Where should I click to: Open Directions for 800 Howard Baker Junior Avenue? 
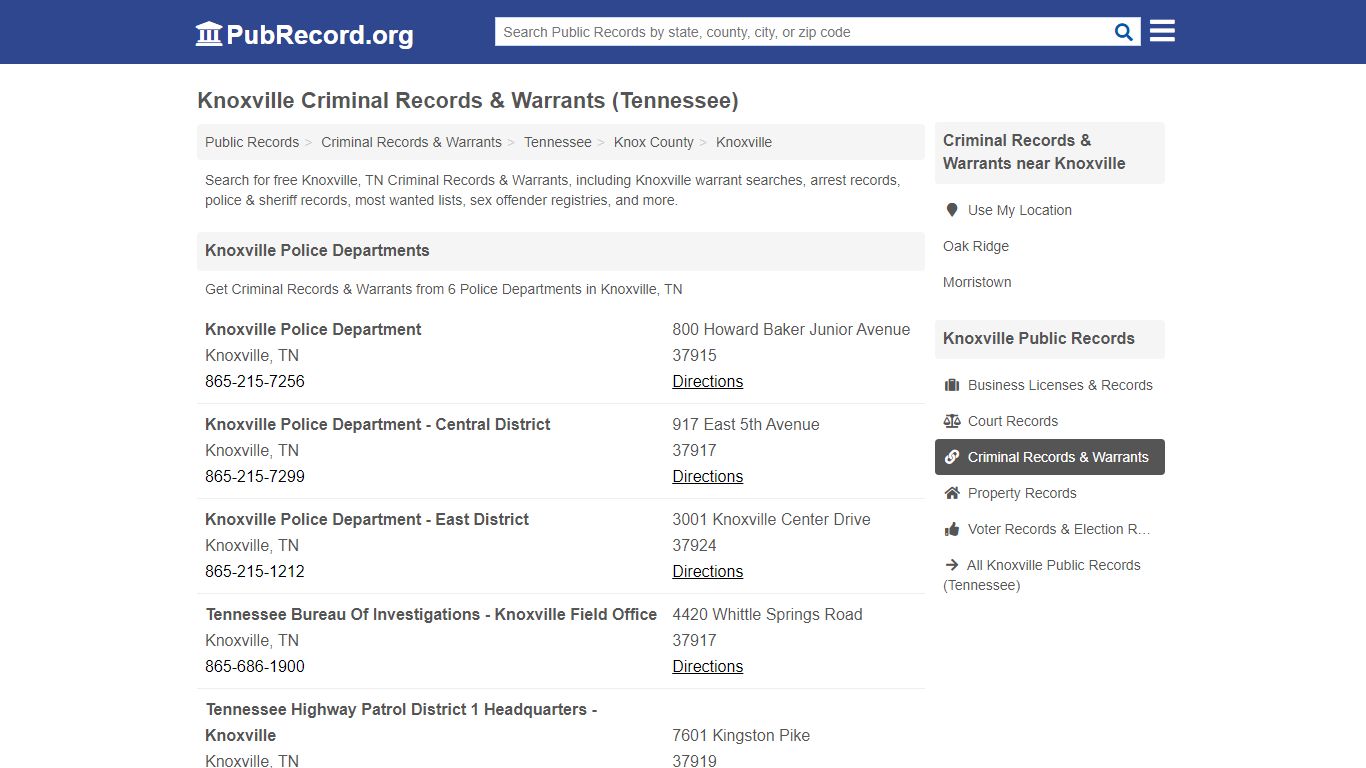click(708, 381)
